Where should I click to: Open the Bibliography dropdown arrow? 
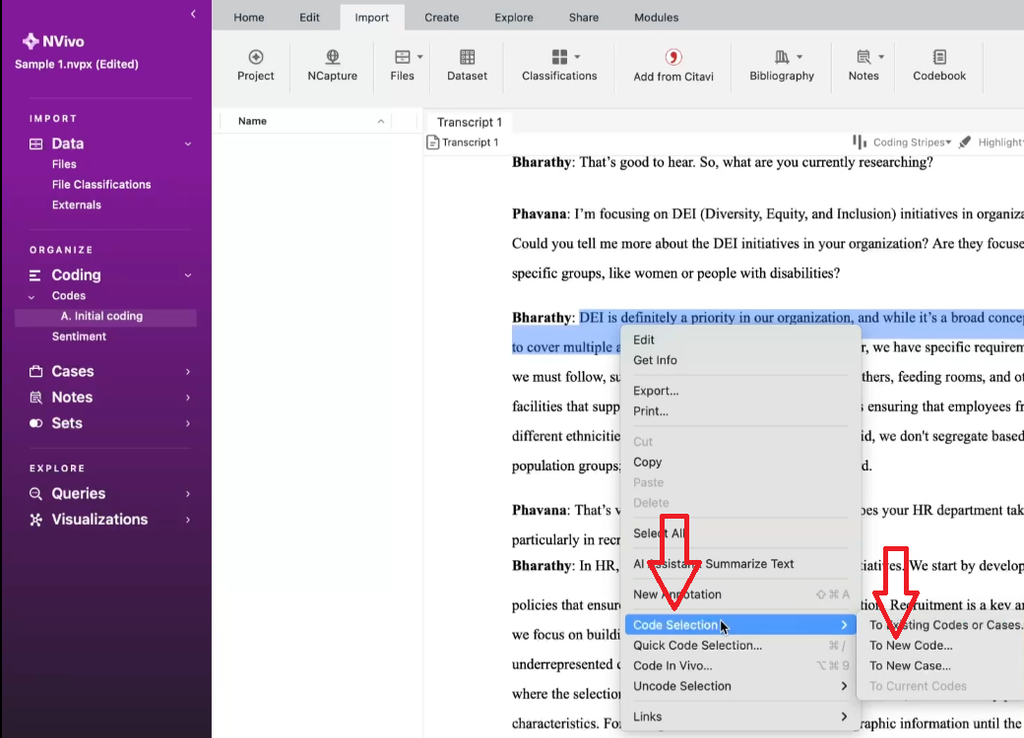pyautogui.click(x=800, y=57)
